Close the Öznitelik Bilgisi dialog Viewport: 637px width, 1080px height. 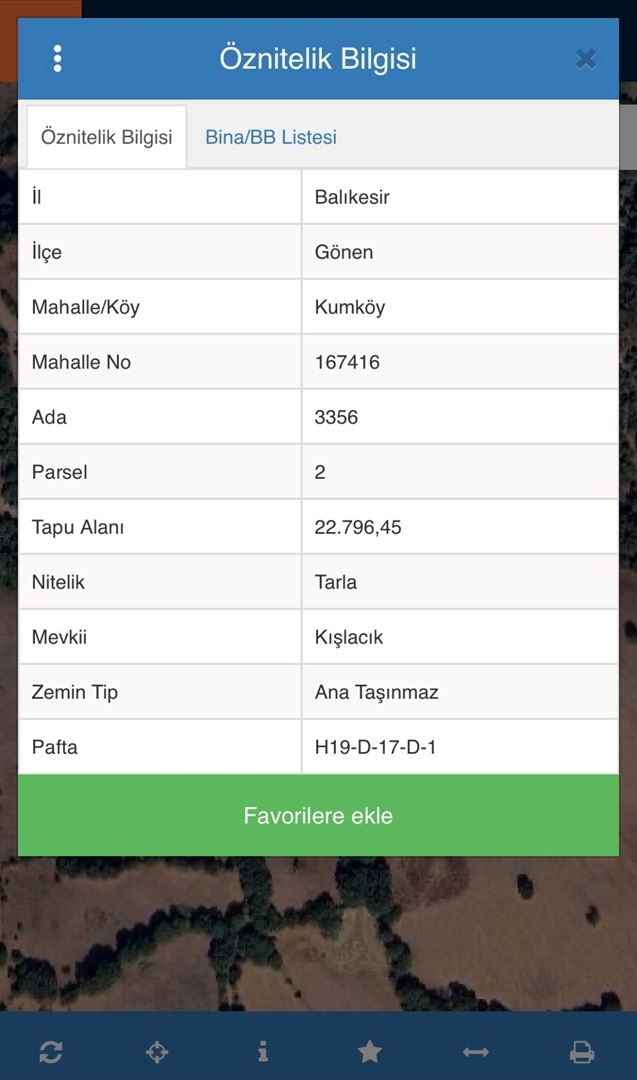tap(585, 59)
